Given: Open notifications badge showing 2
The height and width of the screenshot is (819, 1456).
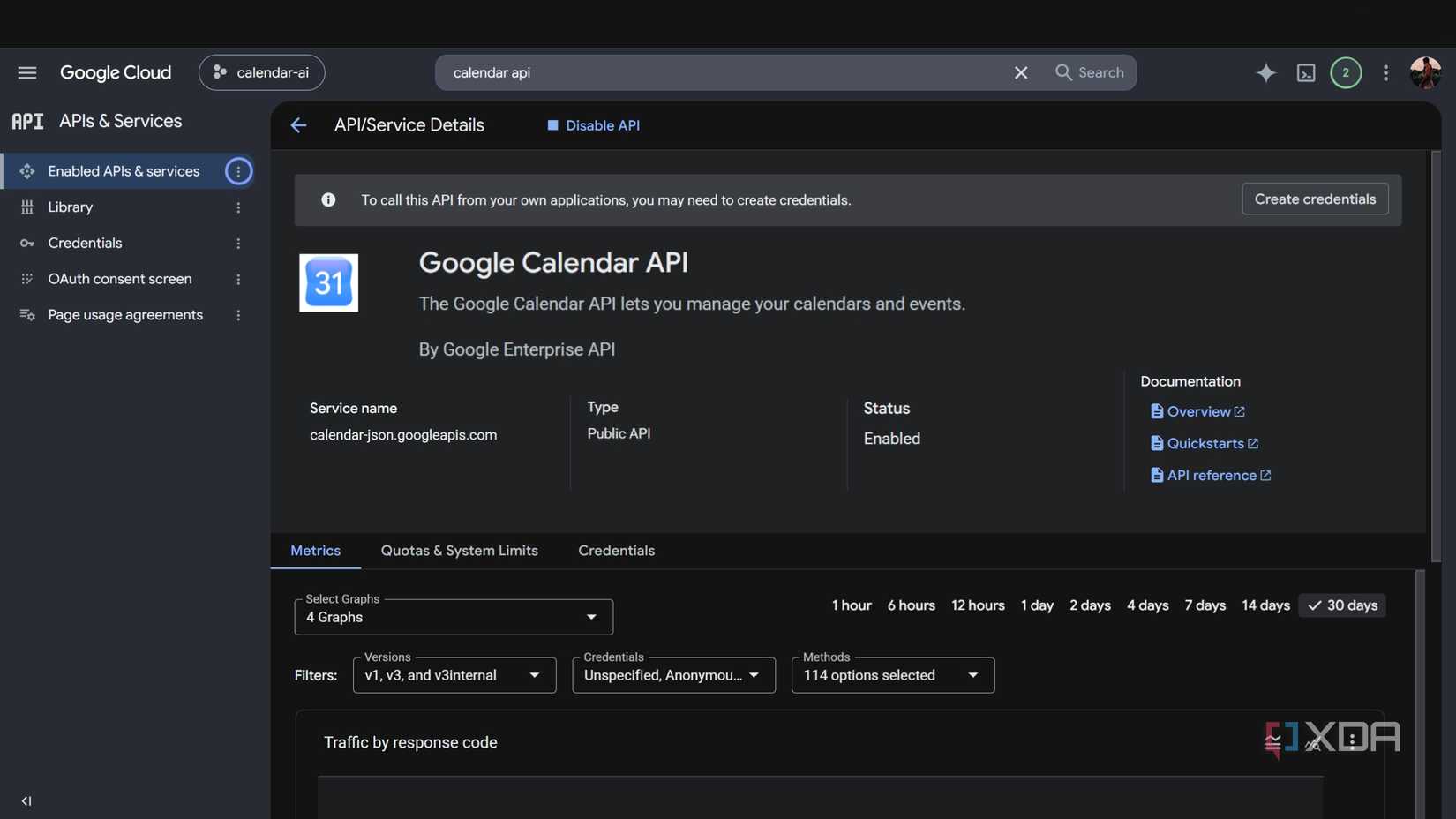Looking at the screenshot, I should [x=1346, y=72].
